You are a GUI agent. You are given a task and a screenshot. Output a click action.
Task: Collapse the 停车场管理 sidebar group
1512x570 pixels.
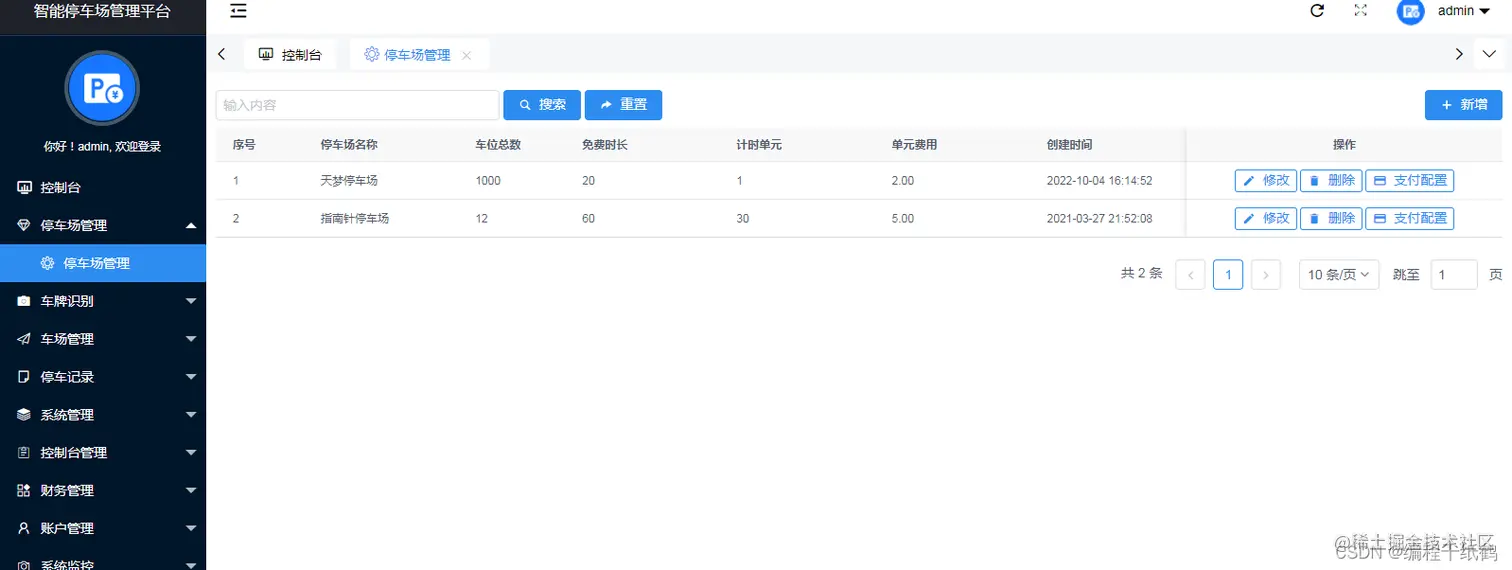tap(103, 225)
